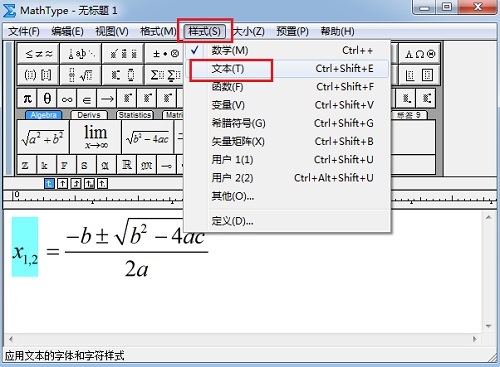Open the matrix templates palette

tap(420, 75)
